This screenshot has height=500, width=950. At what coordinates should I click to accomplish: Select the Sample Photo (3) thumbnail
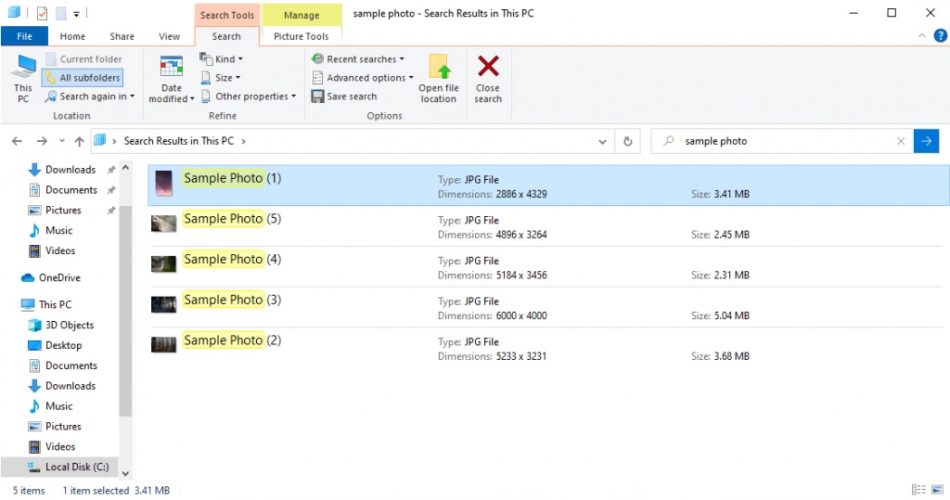(164, 303)
